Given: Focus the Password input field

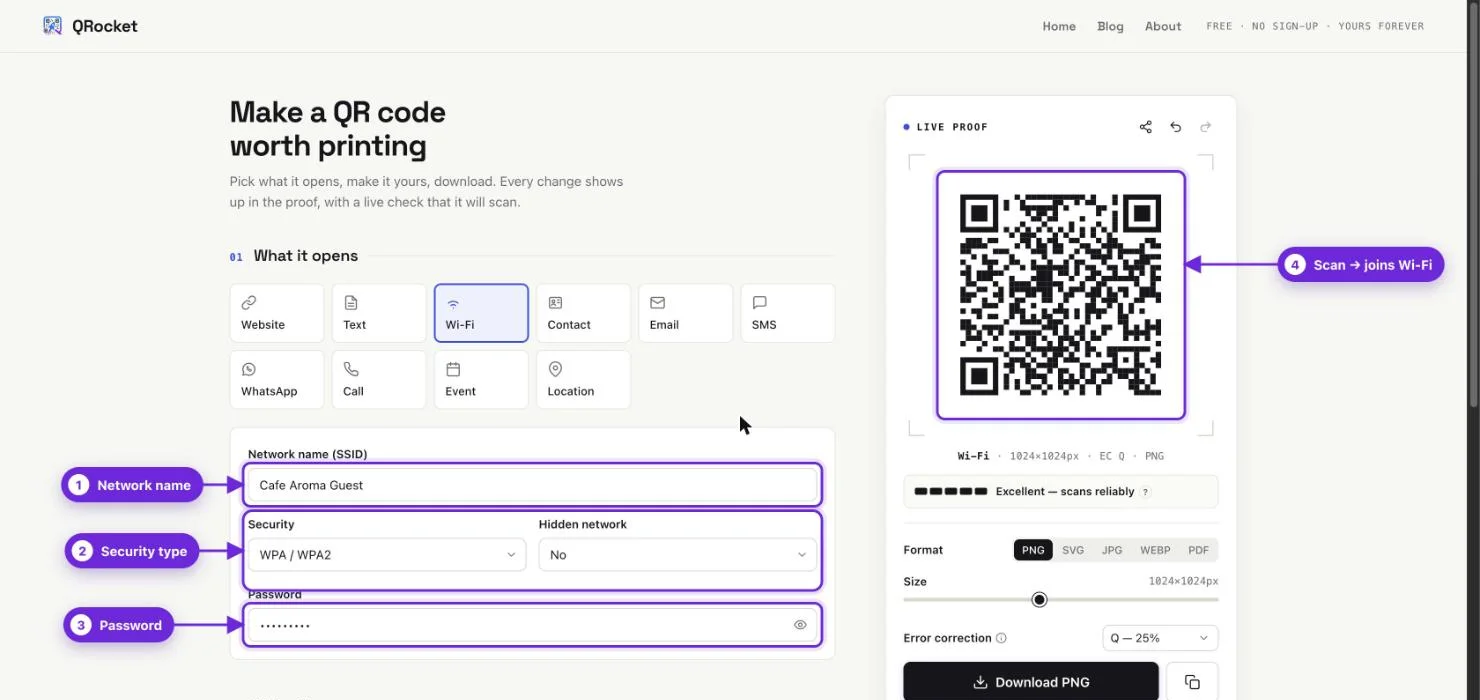Looking at the screenshot, I should tap(532, 625).
